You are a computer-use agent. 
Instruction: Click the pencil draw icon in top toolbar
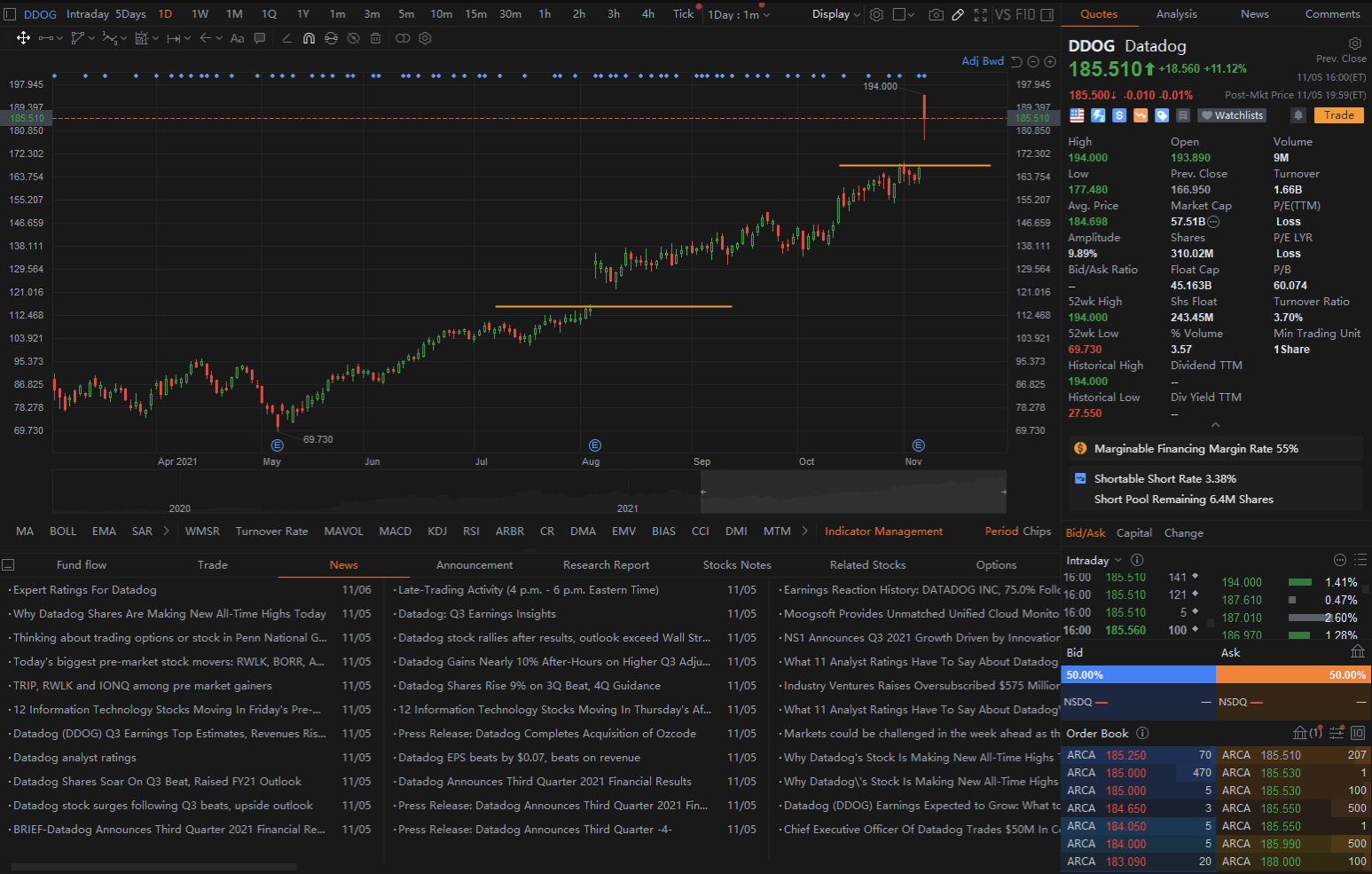958,14
